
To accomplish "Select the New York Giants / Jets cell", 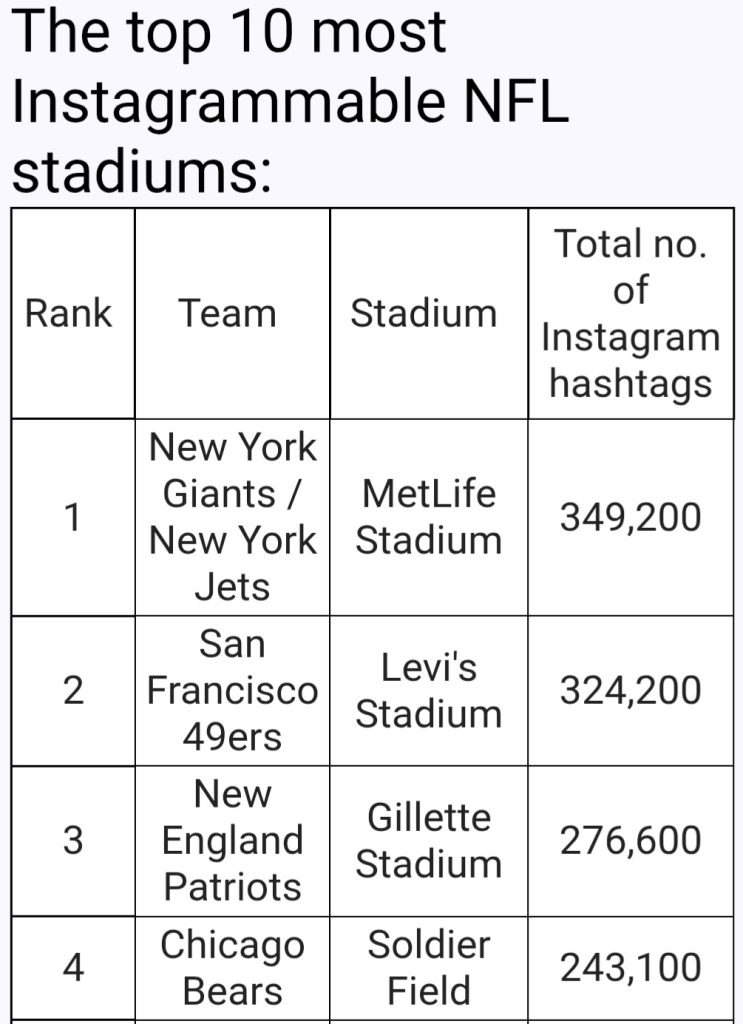I will point(232,517).
